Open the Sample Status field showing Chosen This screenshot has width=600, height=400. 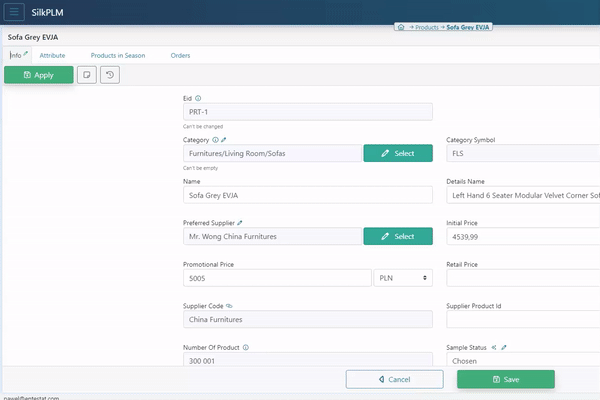point(520,361)
